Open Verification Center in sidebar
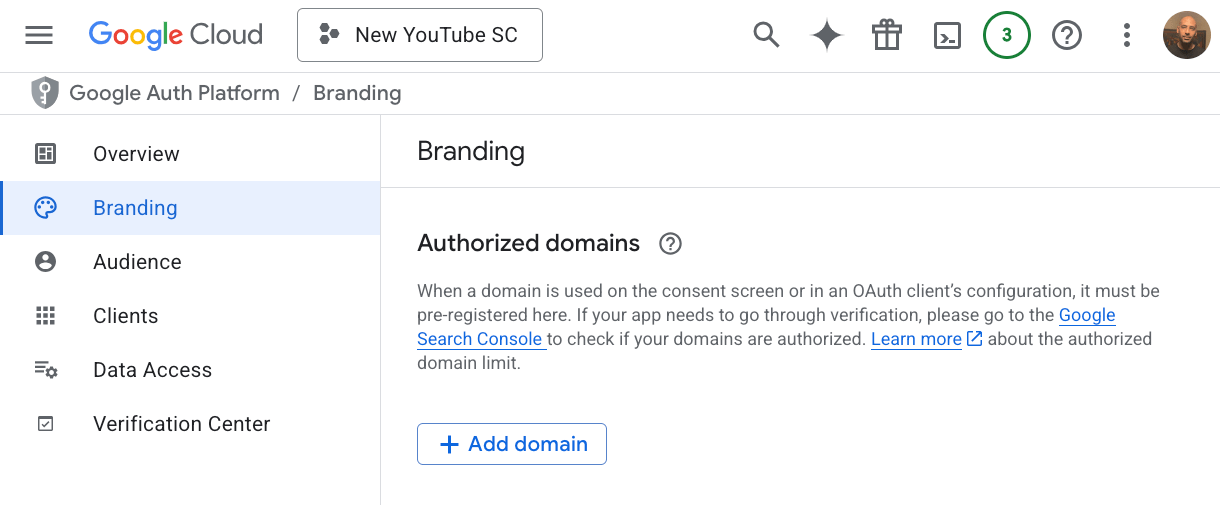Image resolution: width=1220 pixels, height=505 pixels. coord(181,424)
